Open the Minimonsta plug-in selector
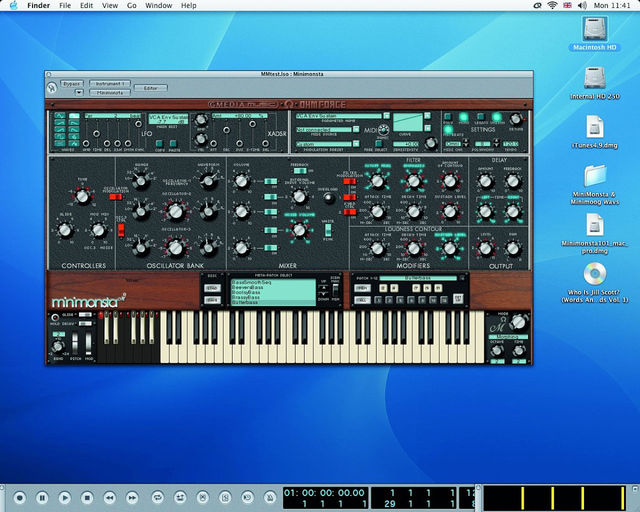The height and width of the screenshot is (512, 640). click(x=109, y=93)
